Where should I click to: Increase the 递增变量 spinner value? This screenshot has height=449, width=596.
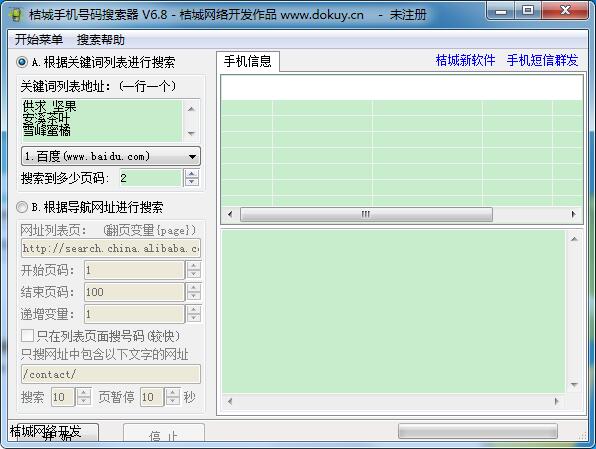point(194,309)
